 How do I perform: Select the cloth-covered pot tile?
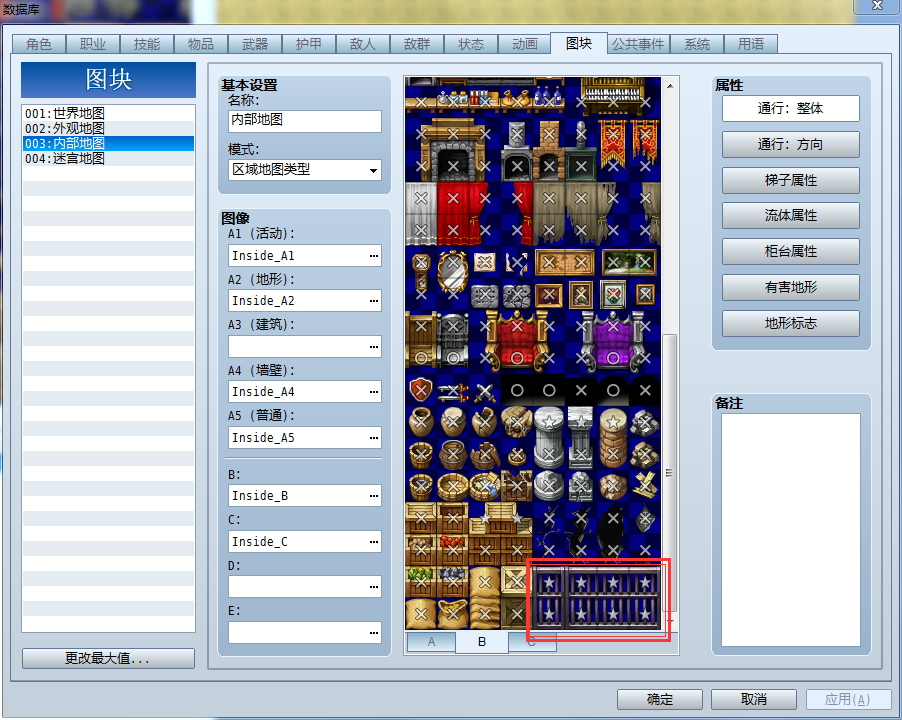pos(453,422)
